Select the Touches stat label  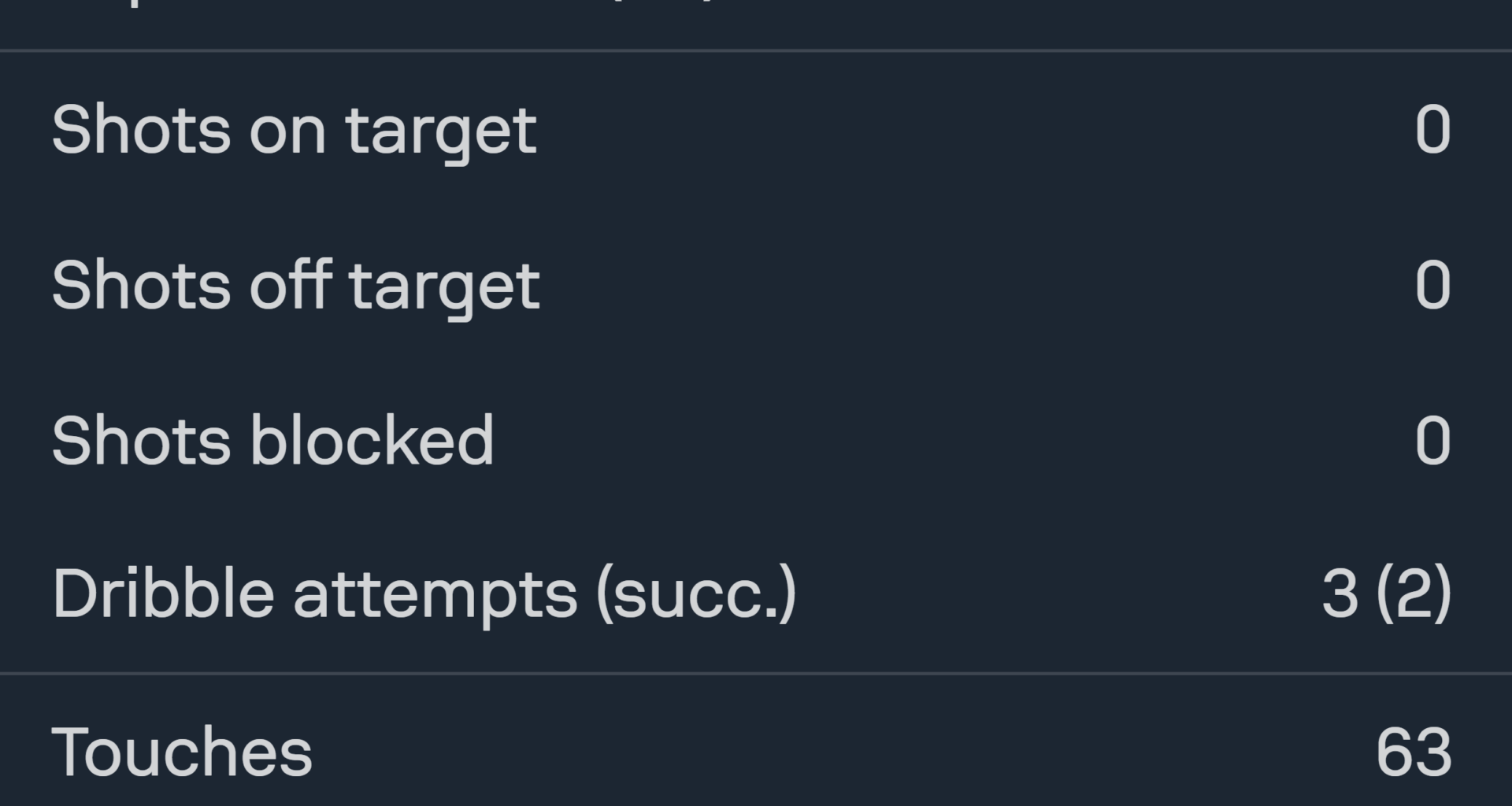[182, 752]
